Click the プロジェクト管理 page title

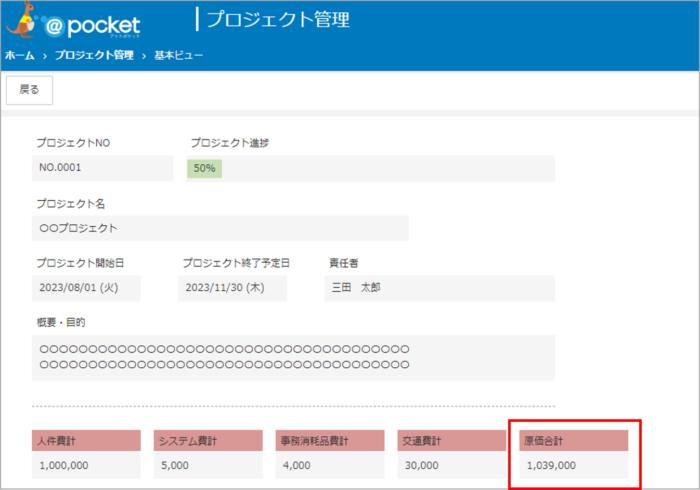(278, 20)
